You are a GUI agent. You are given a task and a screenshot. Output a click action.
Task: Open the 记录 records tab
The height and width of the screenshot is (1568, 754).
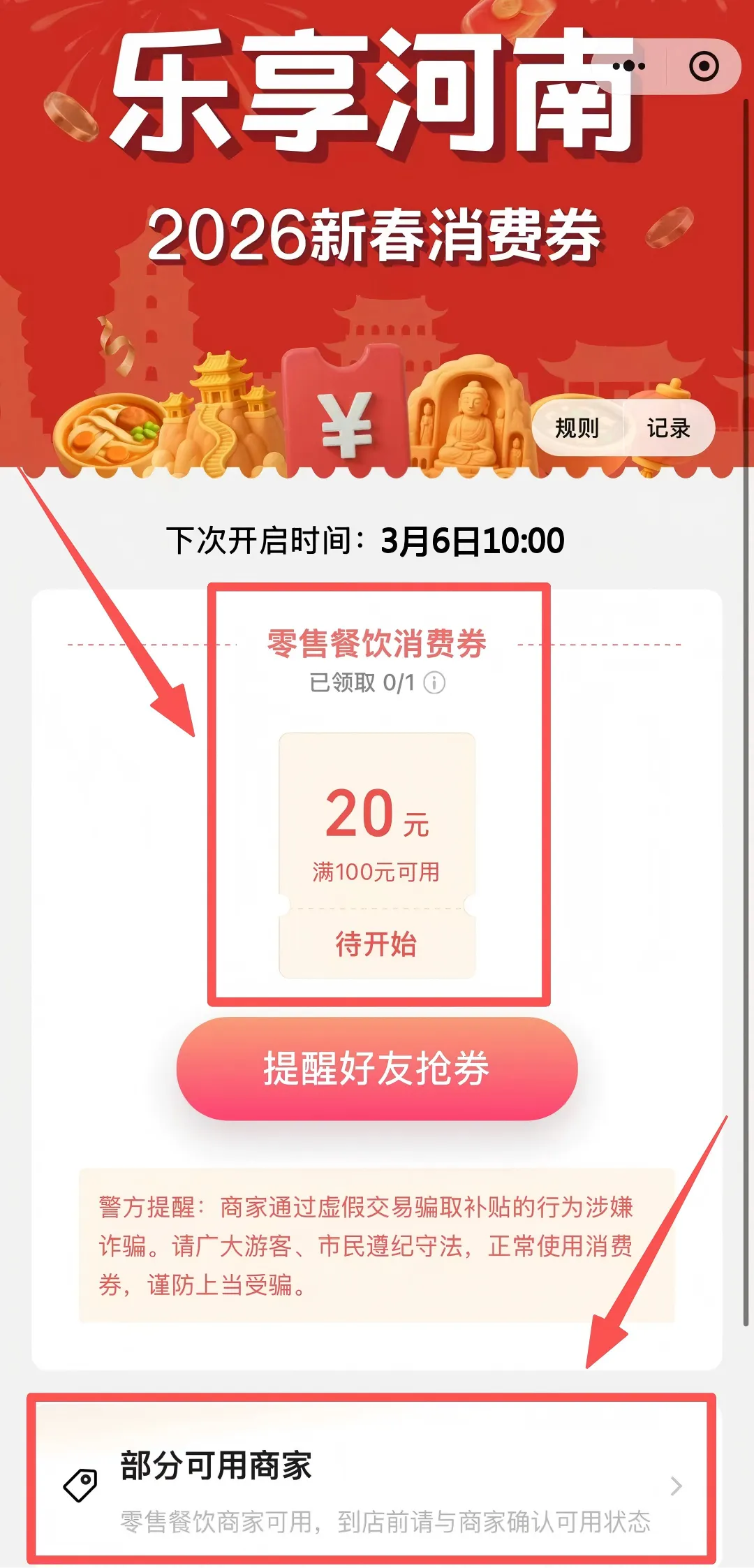(x=668, y=428)
